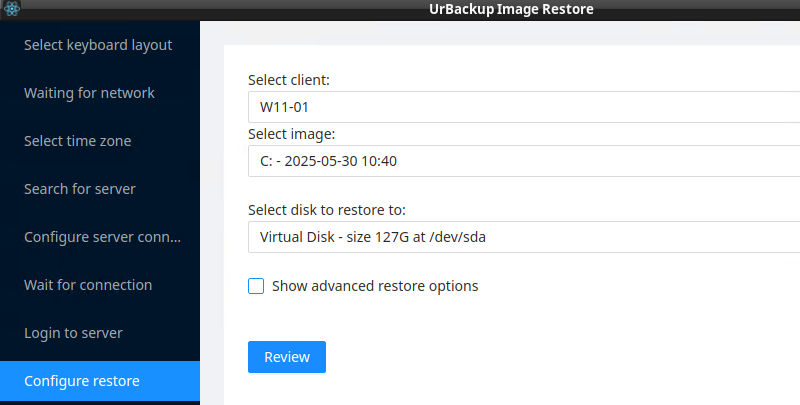Viewport: 800px width, 405px height.
Task: Open the Select client dropdown showing W11-01
Action: (x=520, y=107)
